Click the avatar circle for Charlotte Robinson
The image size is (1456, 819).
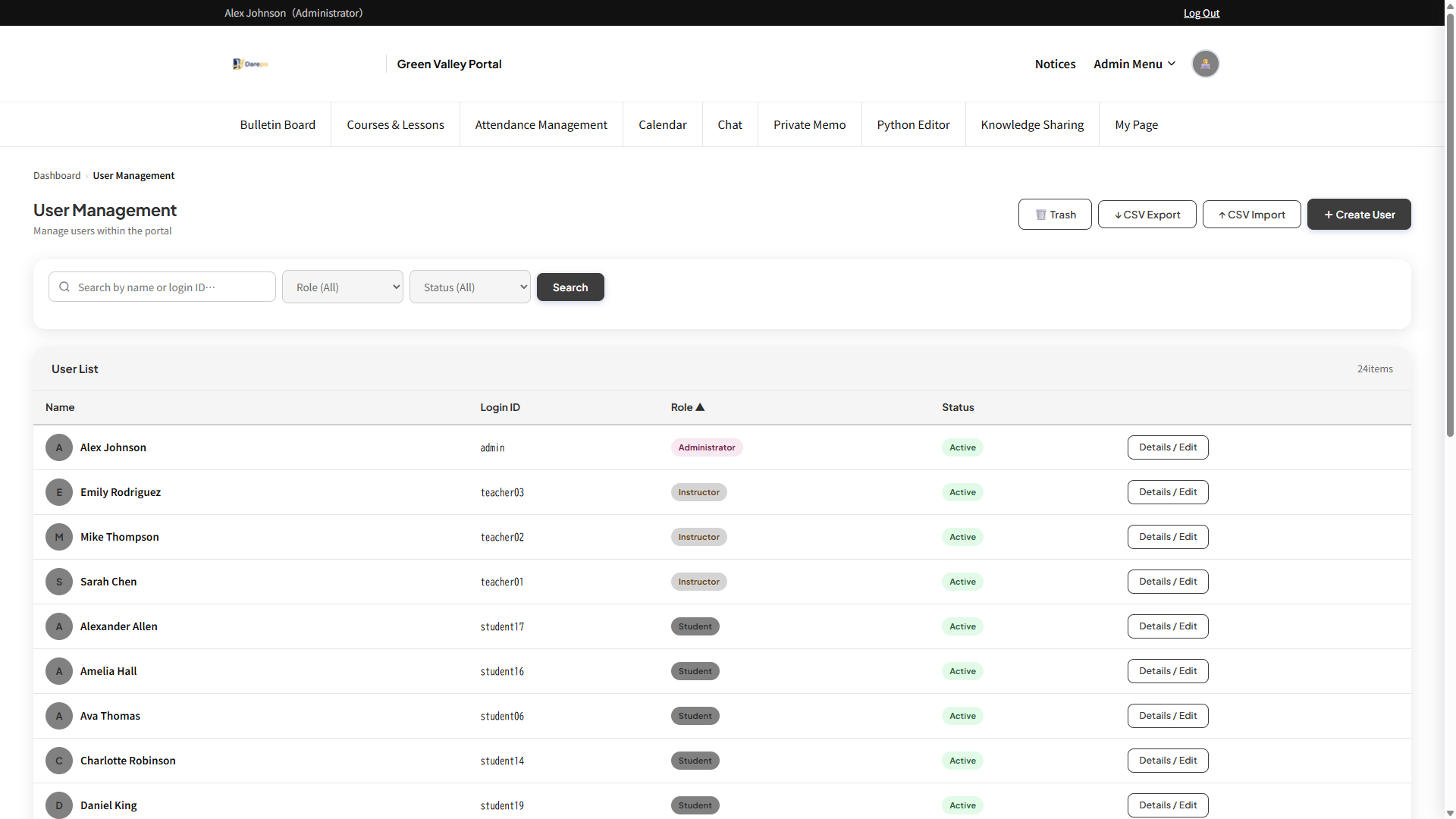tap(59, 761)
